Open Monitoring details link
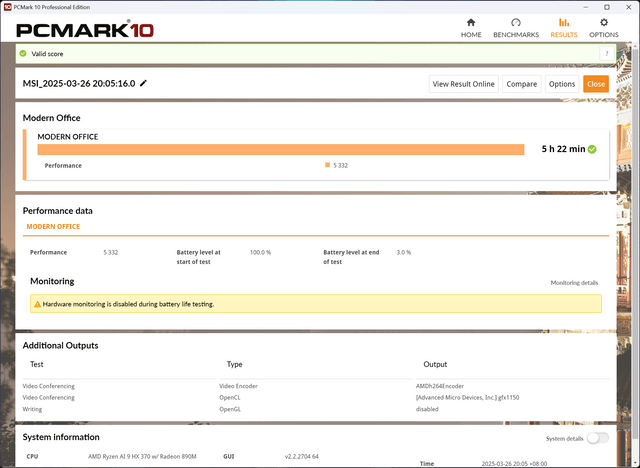The width and height of the screenshot is (640, 468). pos(574,283)
